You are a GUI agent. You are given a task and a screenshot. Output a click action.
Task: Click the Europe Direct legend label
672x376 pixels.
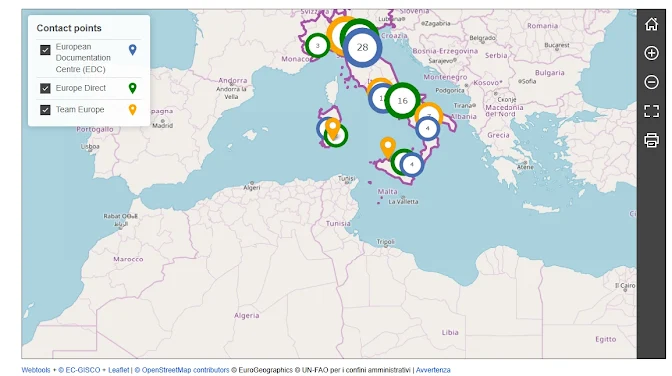(81, 88)
